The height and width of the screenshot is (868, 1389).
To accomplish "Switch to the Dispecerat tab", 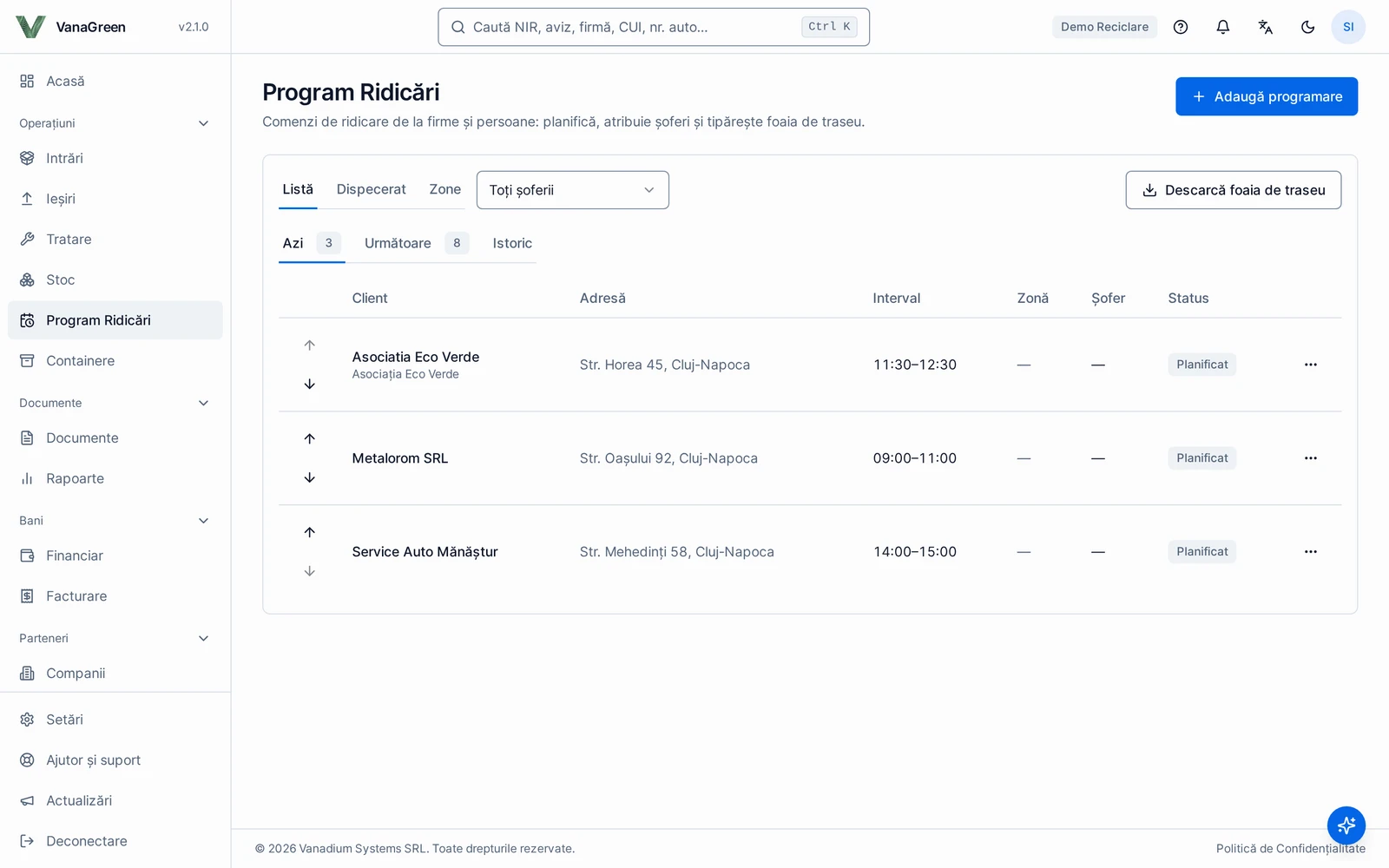I will click(371, 189).
